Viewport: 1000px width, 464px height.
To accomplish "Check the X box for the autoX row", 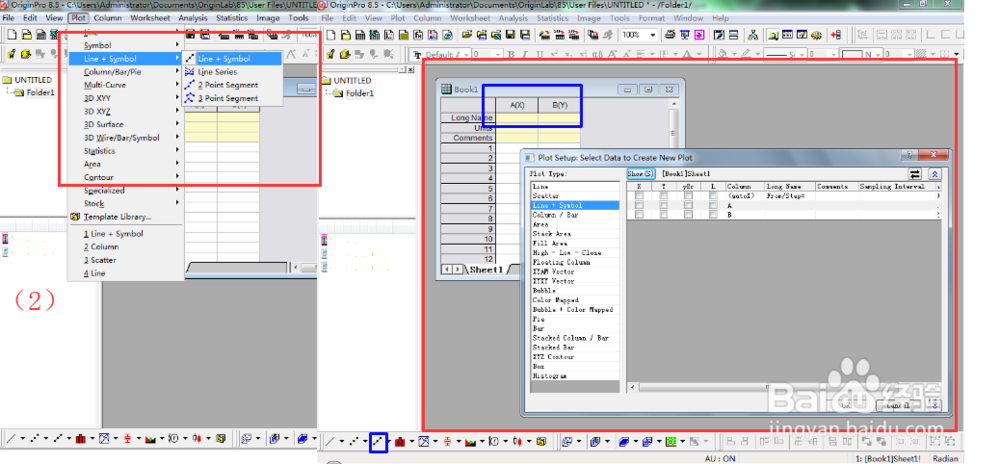I will (x=639, y=196).
